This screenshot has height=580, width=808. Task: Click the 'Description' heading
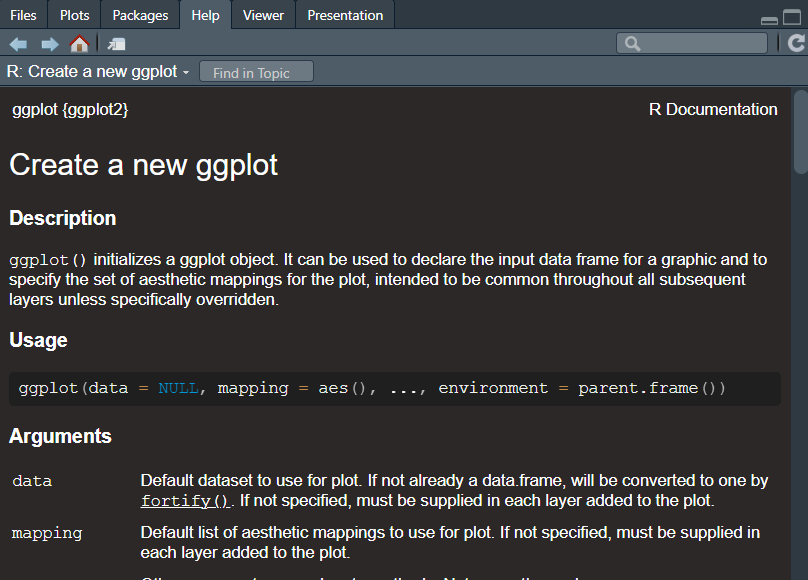[x=63, y=218]
